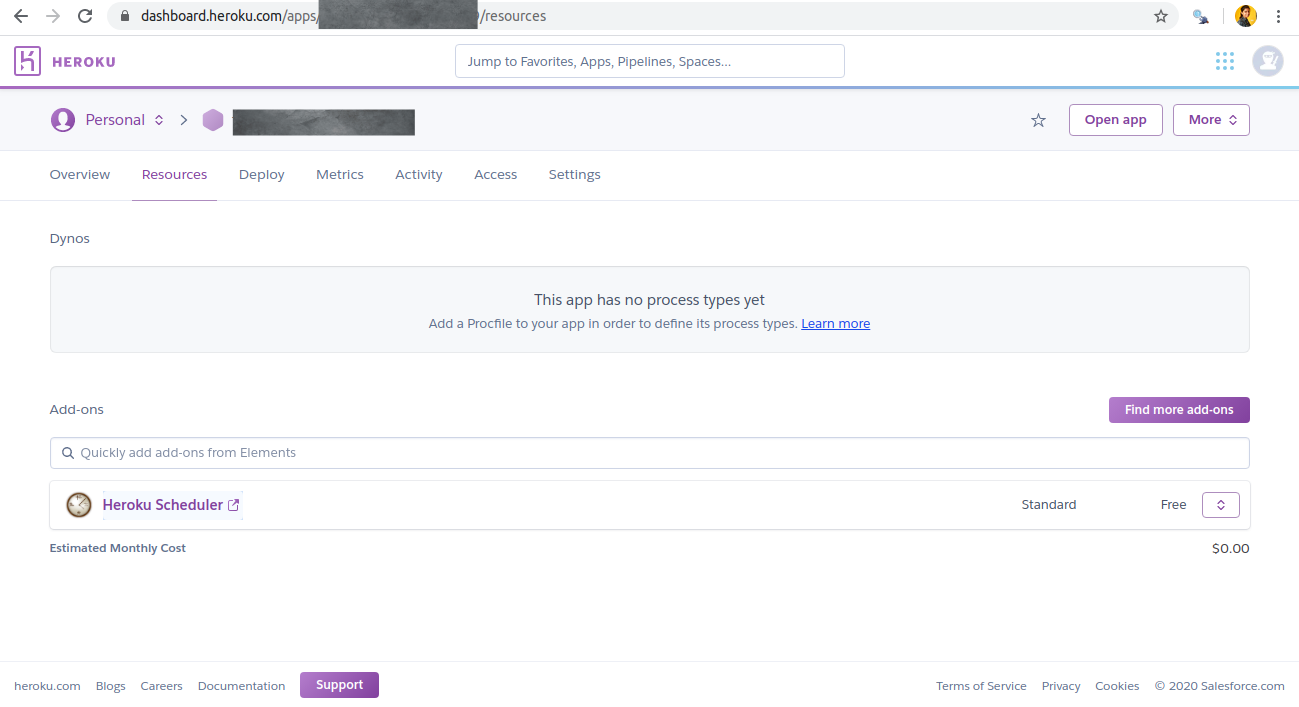
Task: Click the Personal breadcrumb label
Action: 115,120
